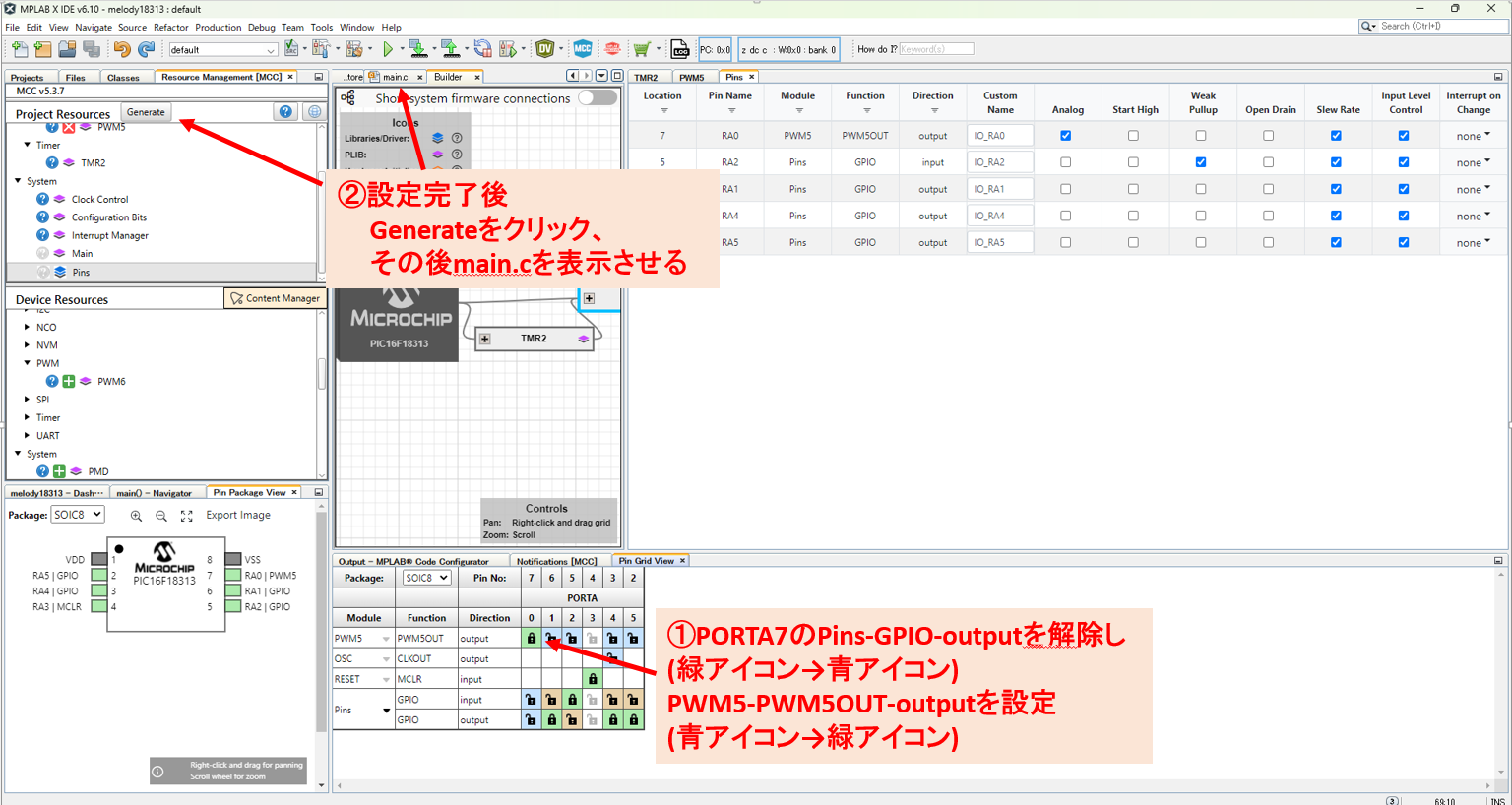Zoom in on the Pin Package View
Screen dimensions: 1512x805
pyautogui.click(x=136, y=516)
